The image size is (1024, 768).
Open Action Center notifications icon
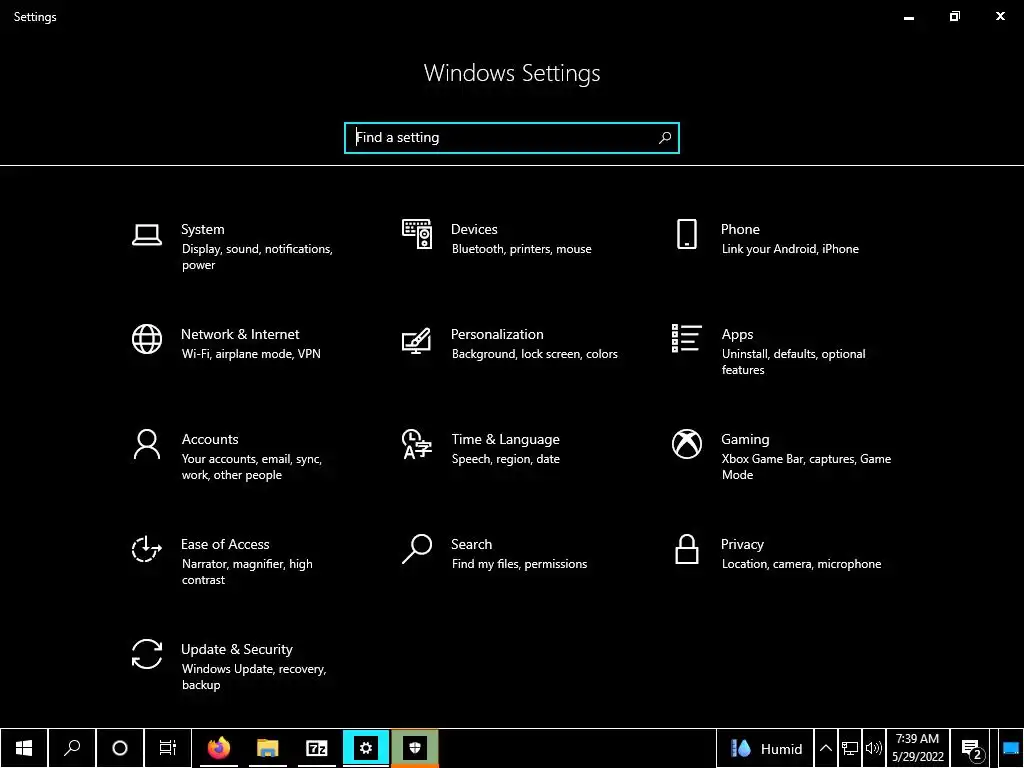click(972, 748)
